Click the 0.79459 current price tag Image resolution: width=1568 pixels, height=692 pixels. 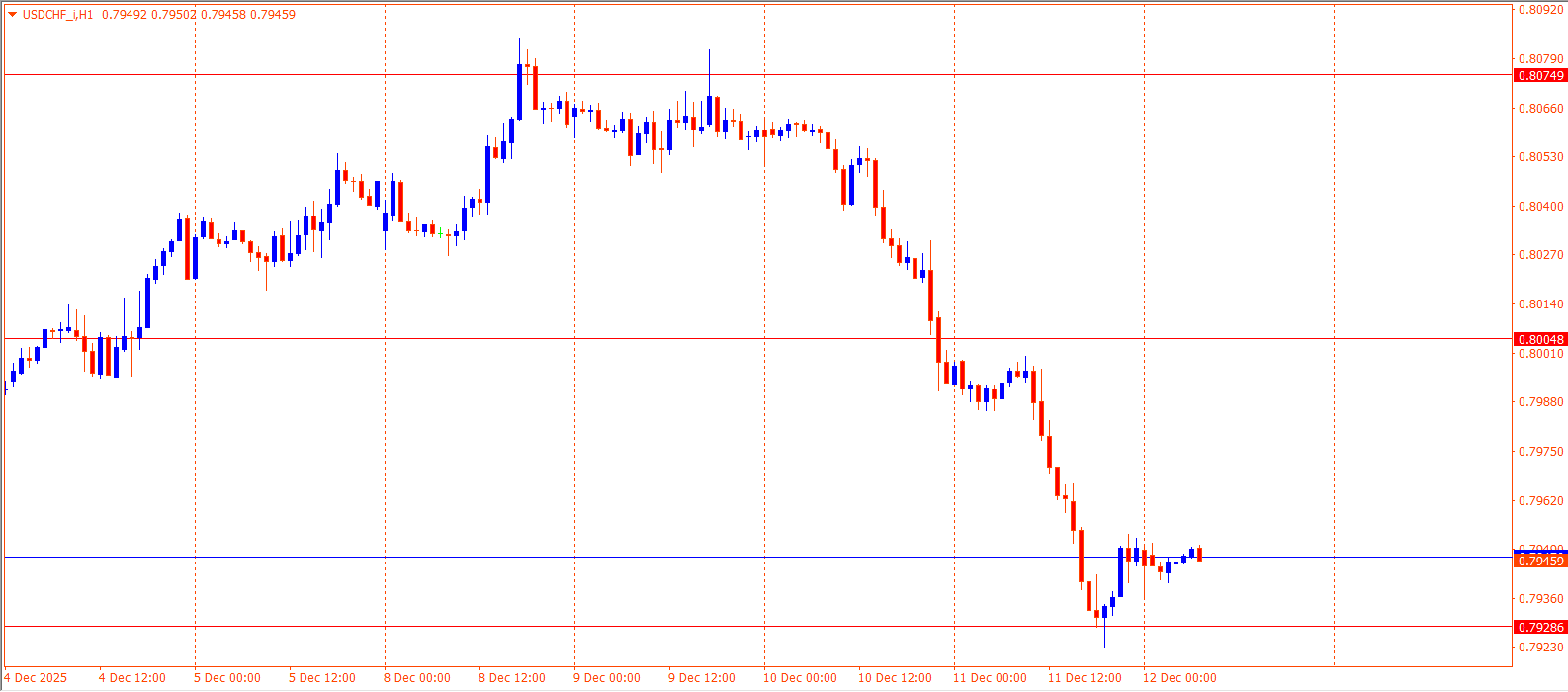(1540, 561)
